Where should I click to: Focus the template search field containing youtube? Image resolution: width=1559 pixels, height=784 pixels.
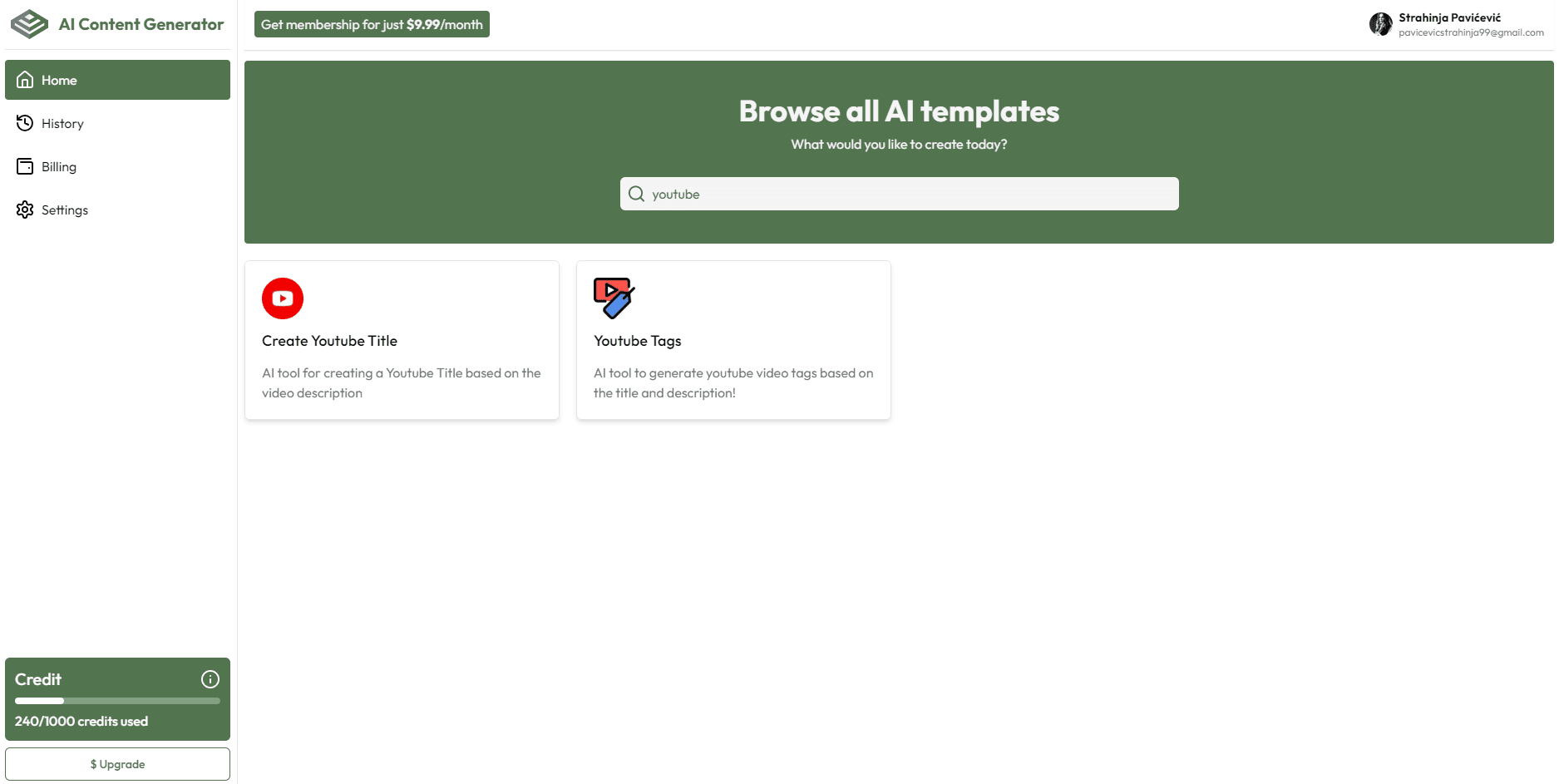[900, 194]
